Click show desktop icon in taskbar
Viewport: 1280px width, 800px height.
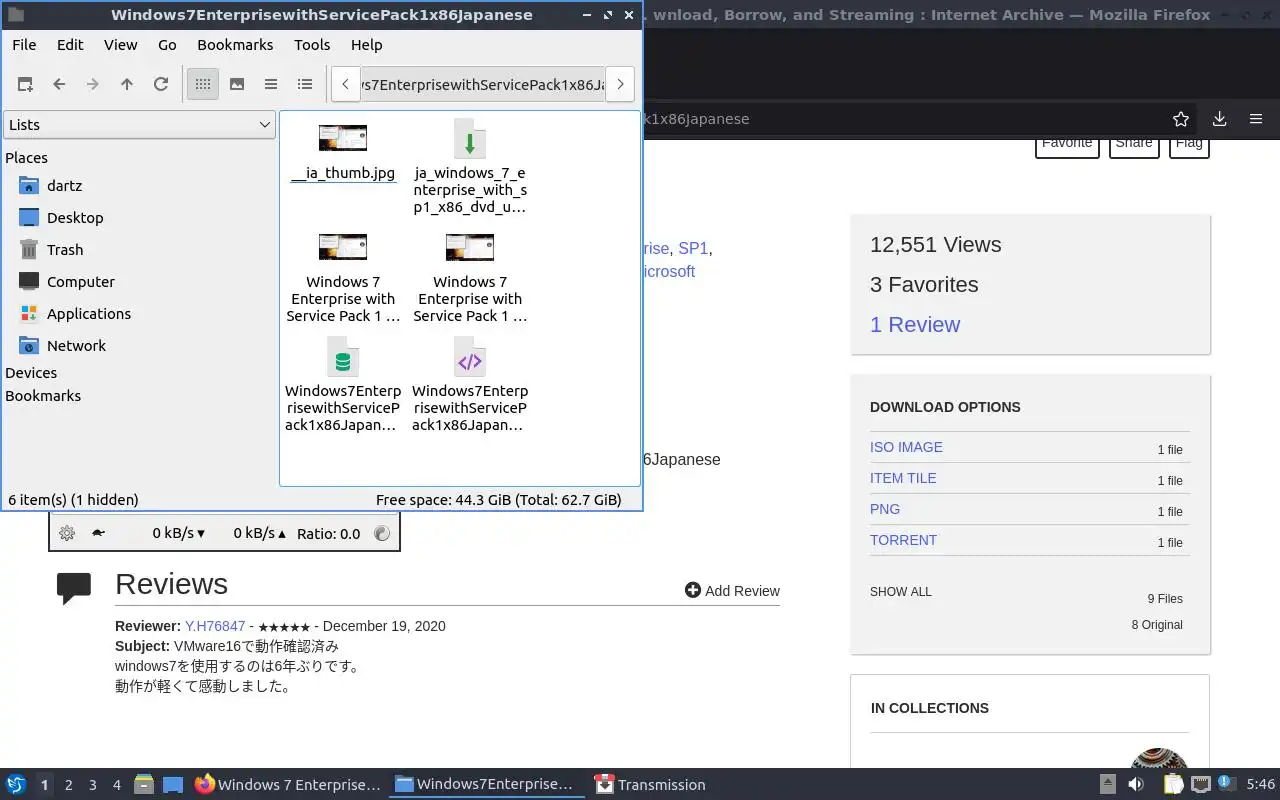pyautogui.click(x=173, y=785)
